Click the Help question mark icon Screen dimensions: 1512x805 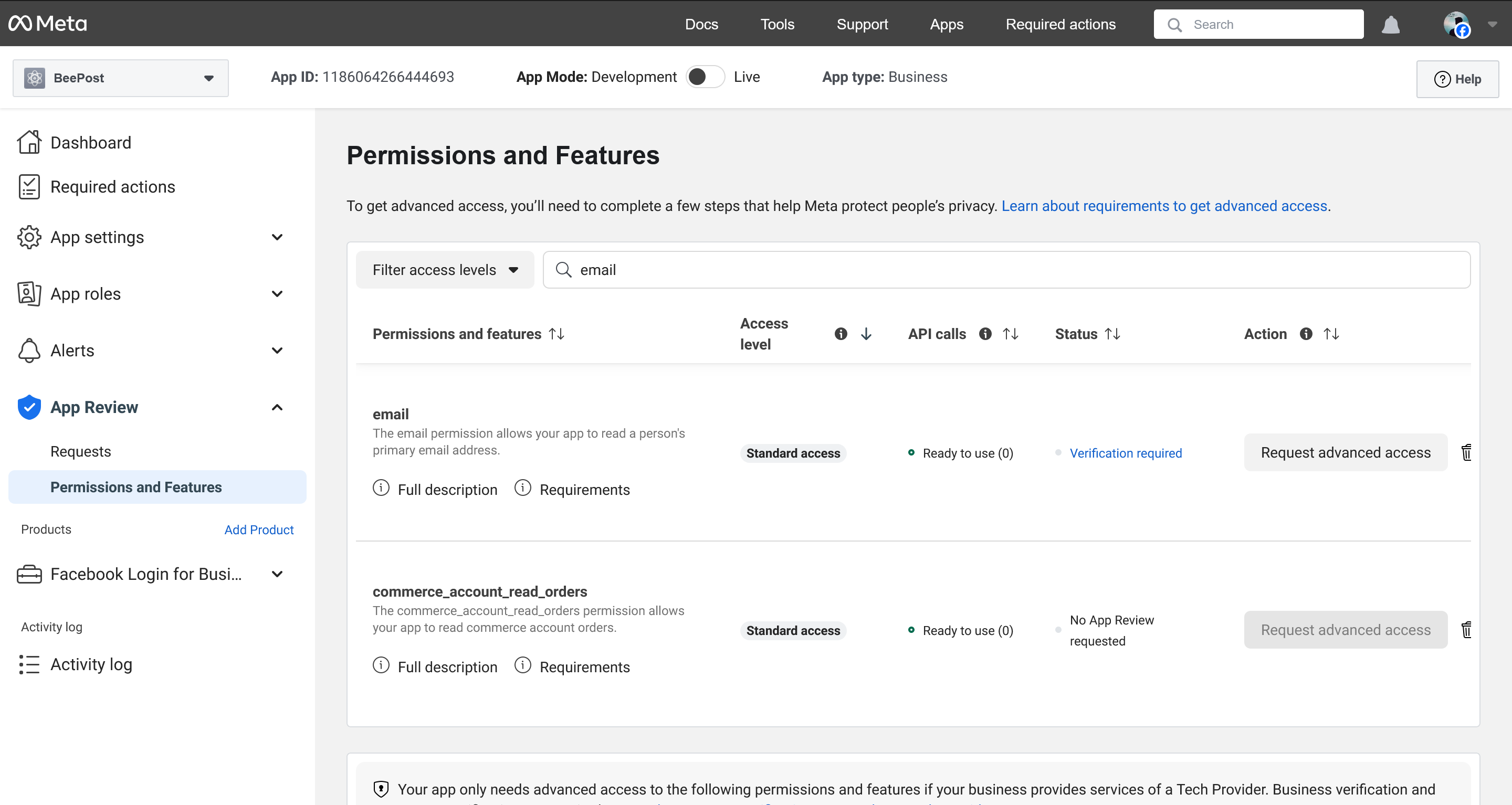click(1442, 79)
